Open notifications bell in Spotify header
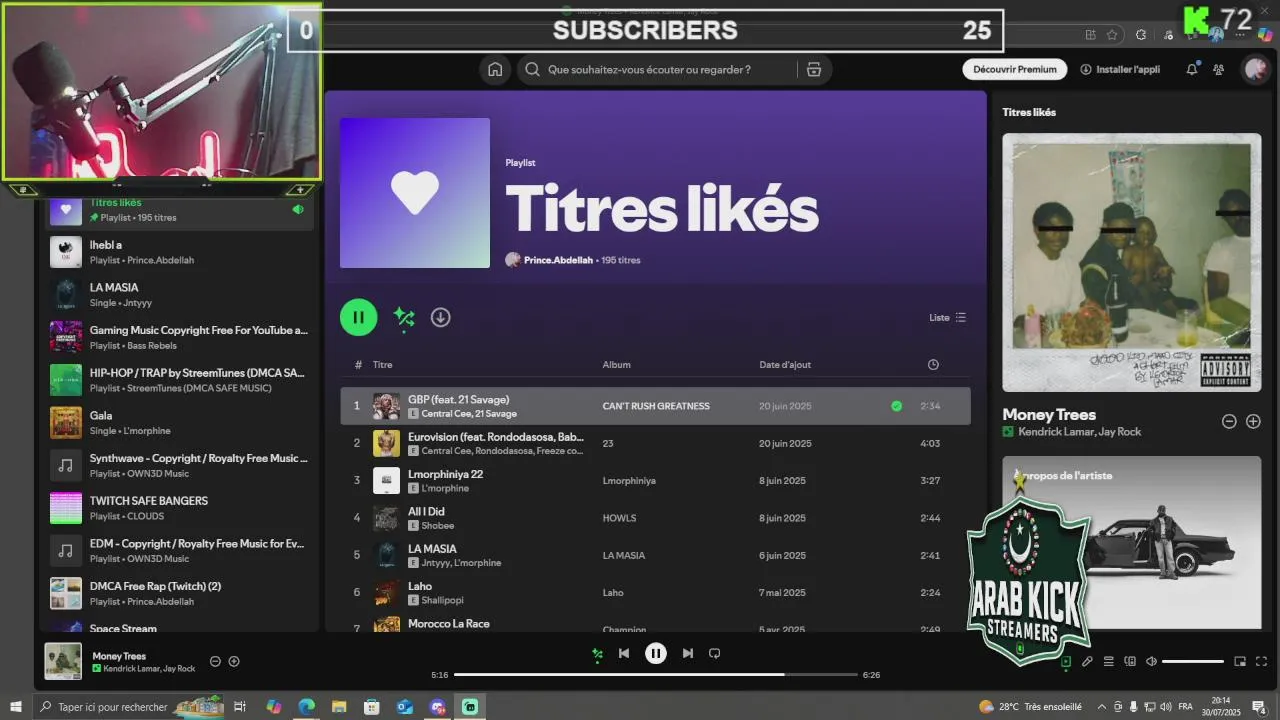Screen dimensions: 1280x720 (x=1192, y=70)
